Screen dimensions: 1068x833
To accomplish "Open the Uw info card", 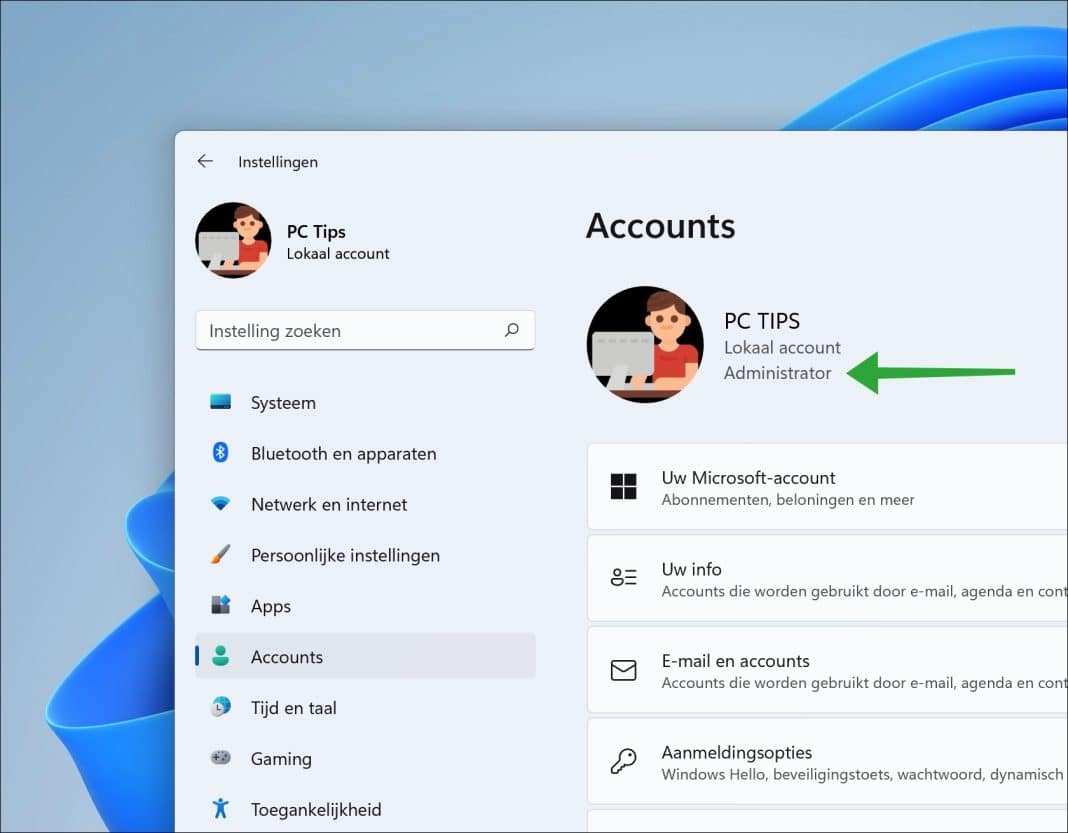I will pos(828,578).
